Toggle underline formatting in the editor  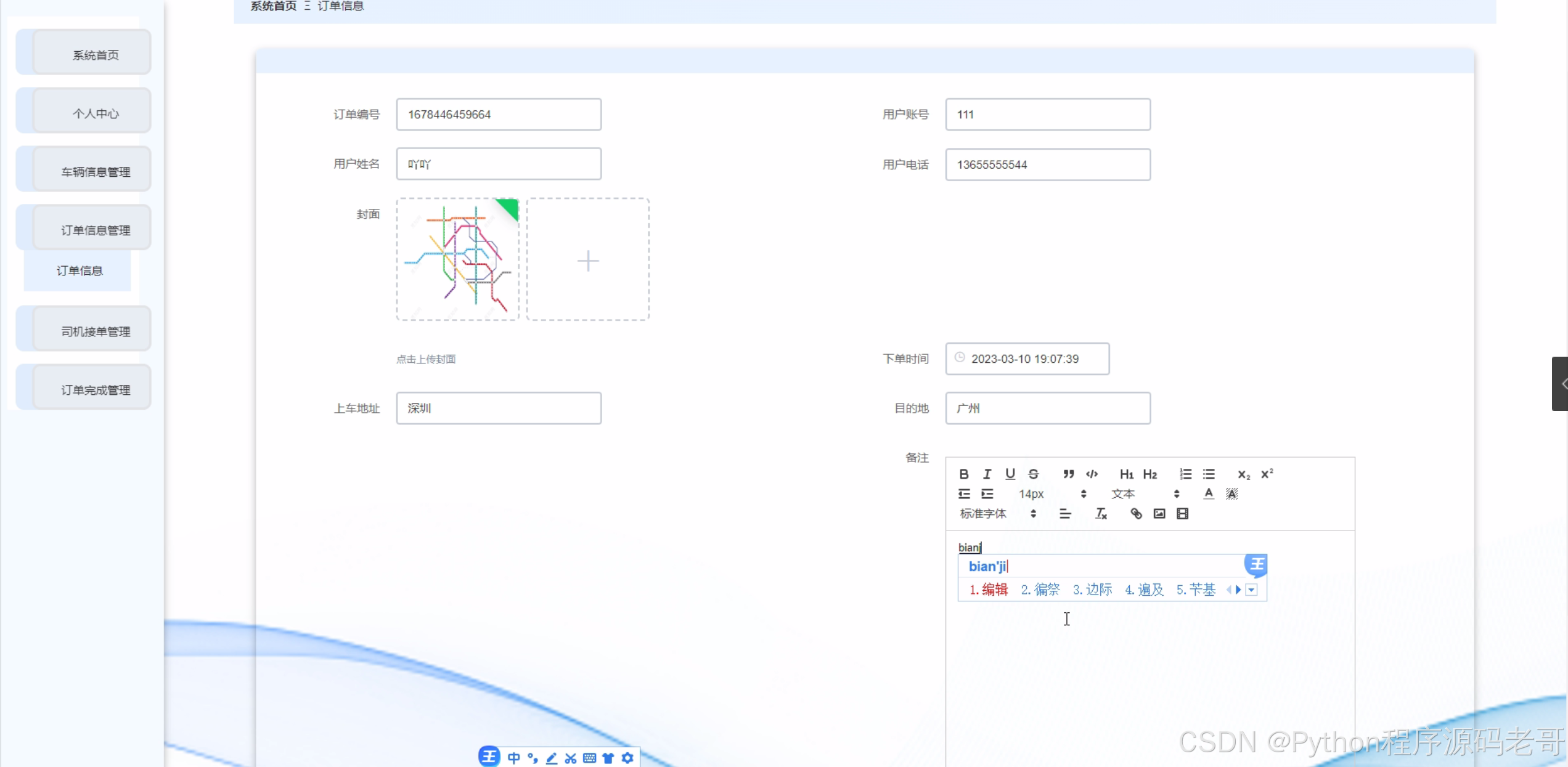(1010, 474)
